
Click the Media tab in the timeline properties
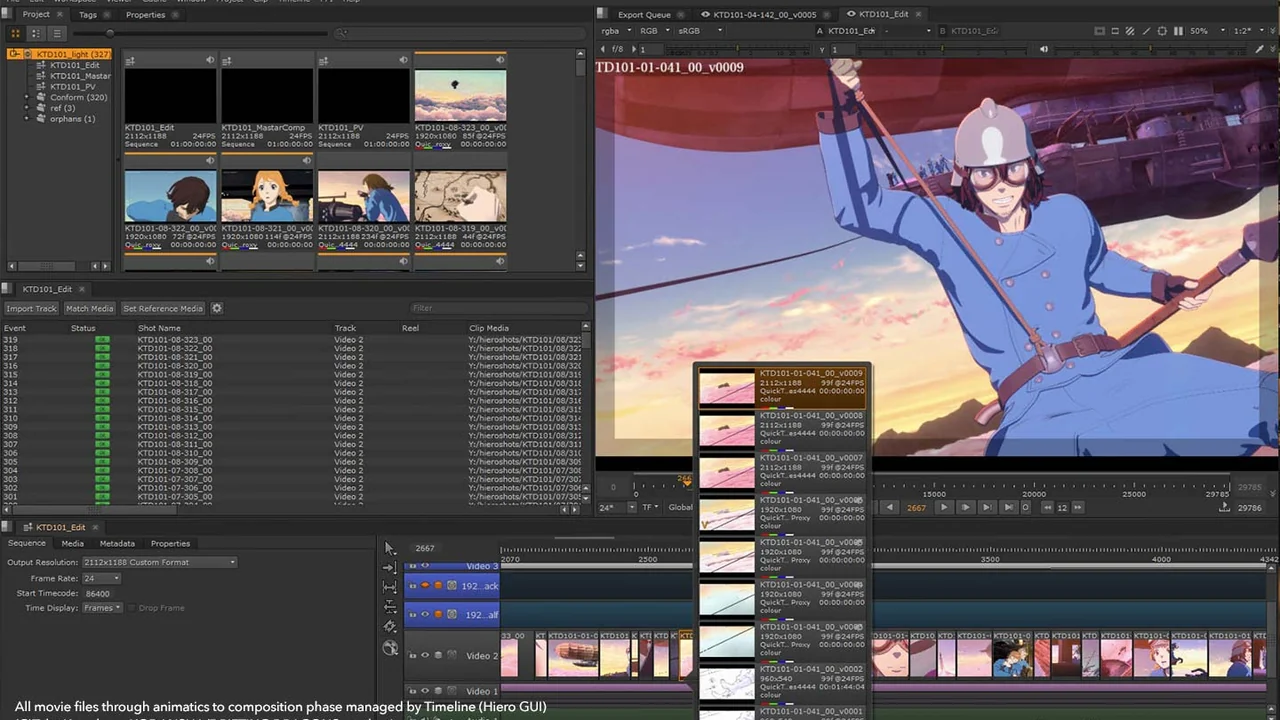(x=72, y=543)
